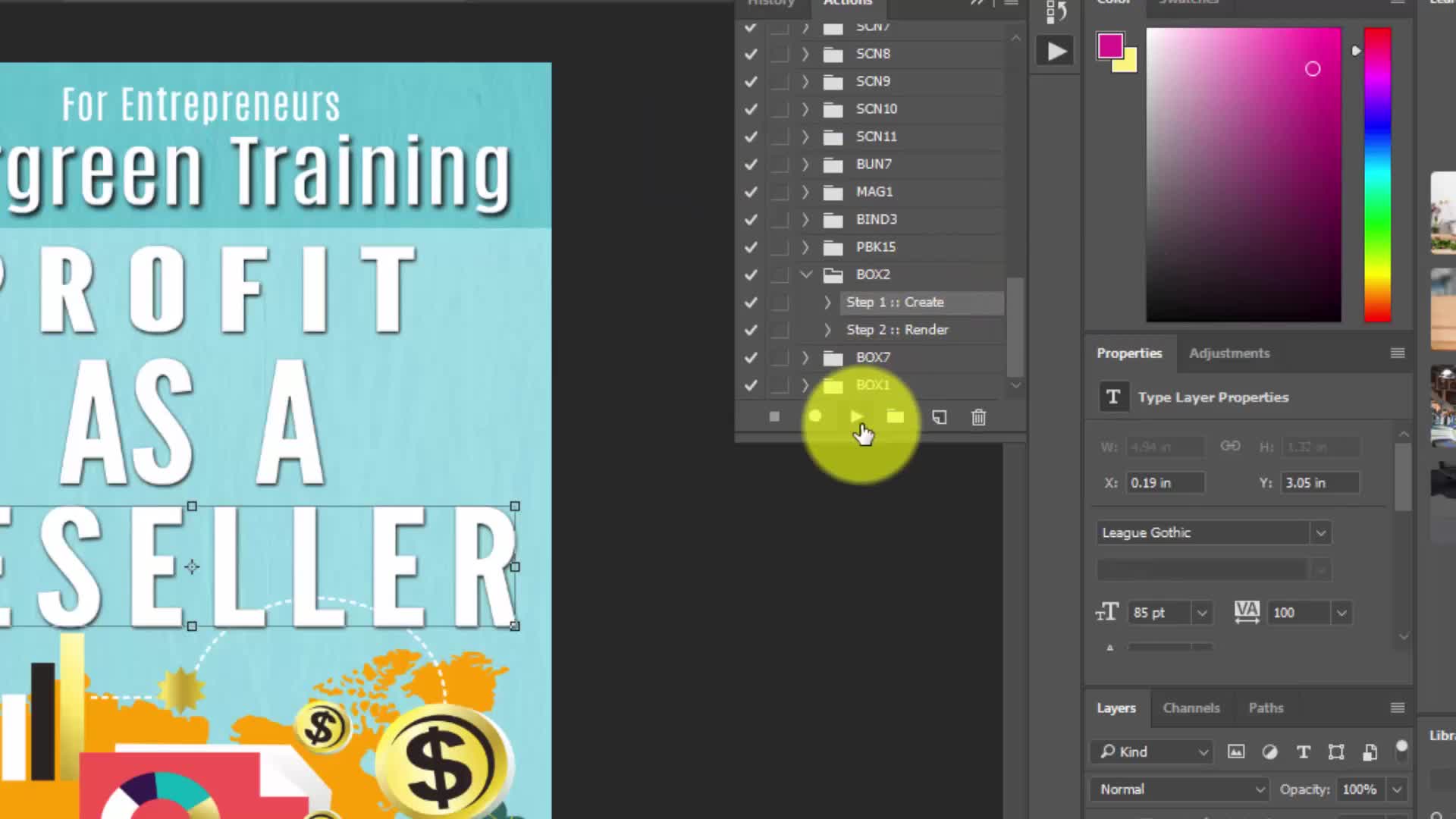Click the X position field showing 0.19 in
Image resolution: width=1456 pixels, height=819 pixels.
(x=1166, y=483)
